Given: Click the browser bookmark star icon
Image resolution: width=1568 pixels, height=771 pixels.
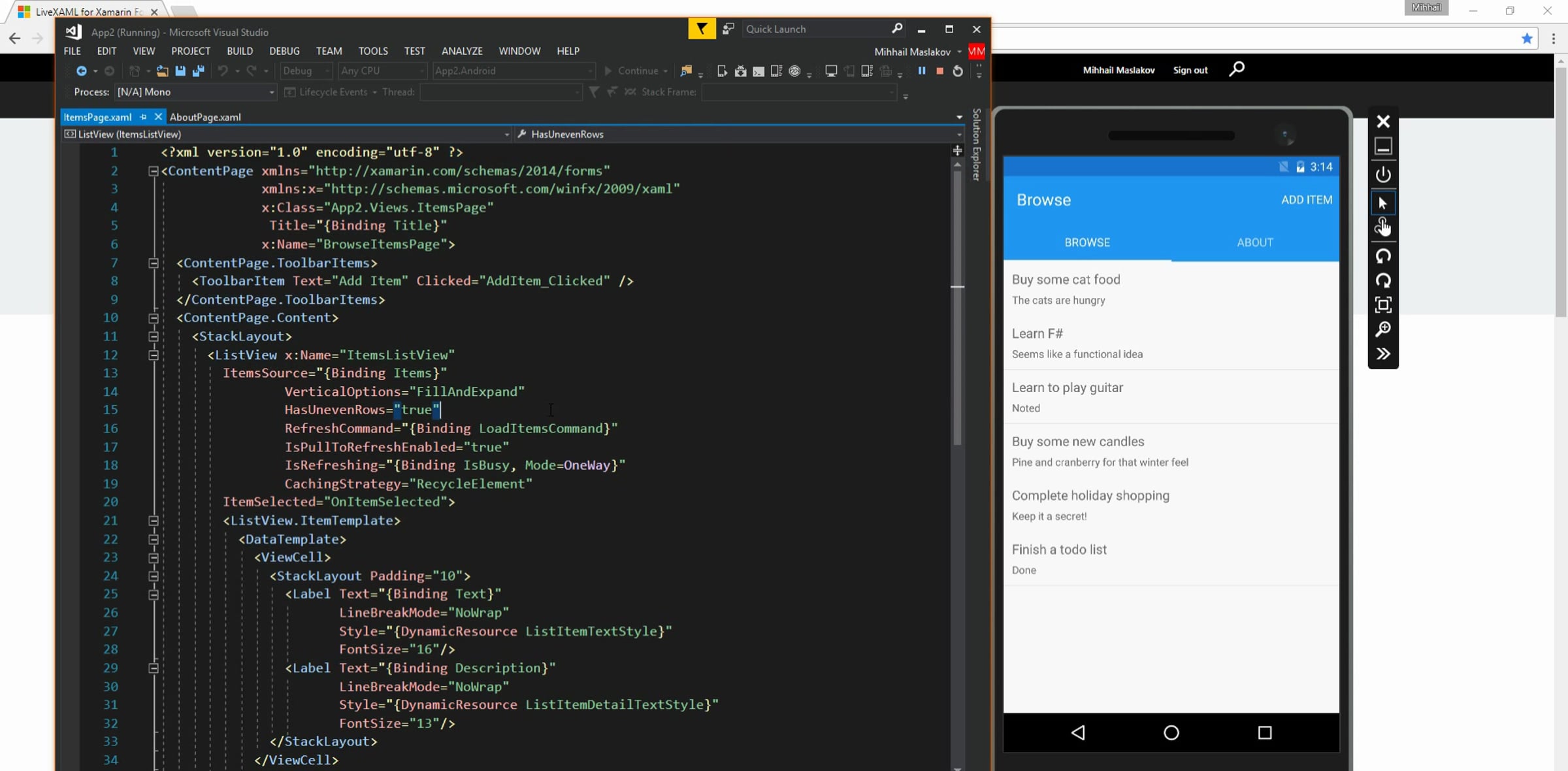Looking at the screenshot, I should tap(1527, 39).
